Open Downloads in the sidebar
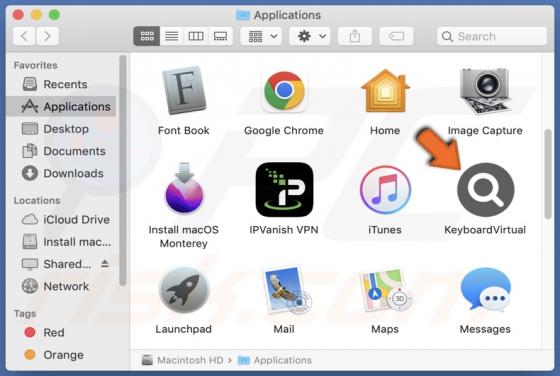The height and width of the screenshot is (376, 560). (61, 173)
